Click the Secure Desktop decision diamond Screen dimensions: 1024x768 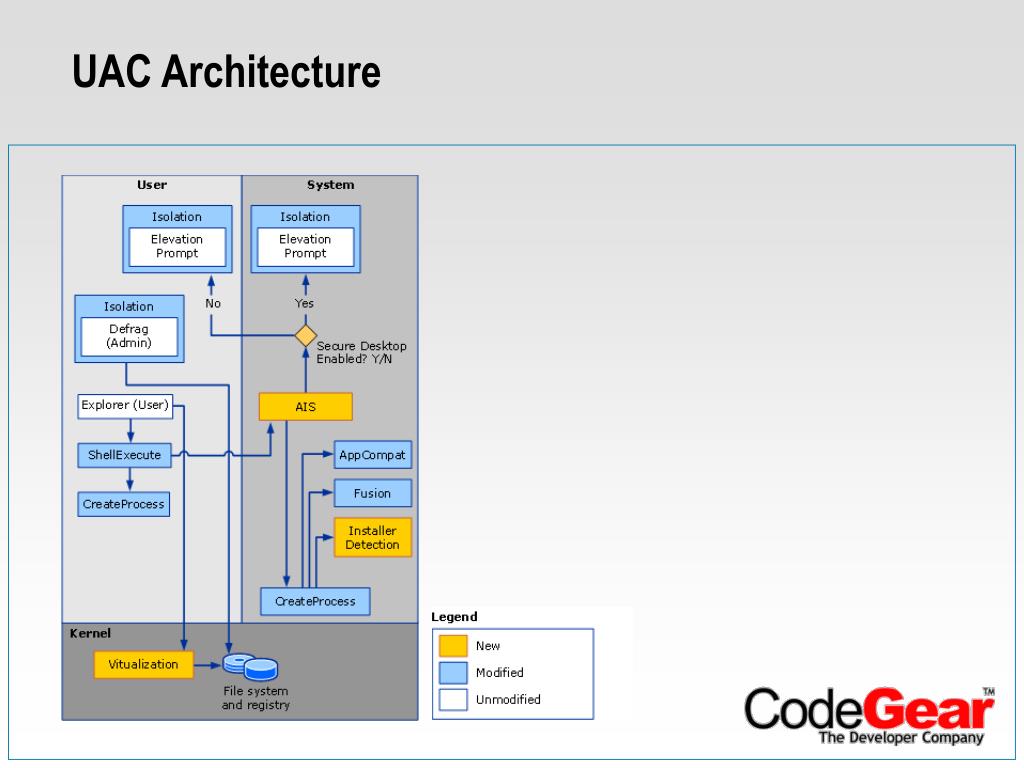coord(306,336)
